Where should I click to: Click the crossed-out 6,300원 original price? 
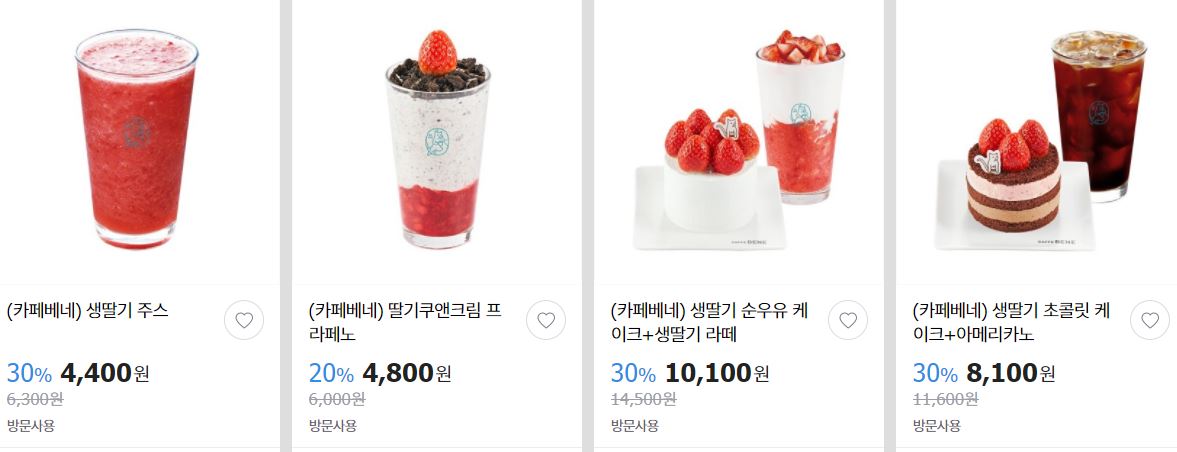coord(35,399)
